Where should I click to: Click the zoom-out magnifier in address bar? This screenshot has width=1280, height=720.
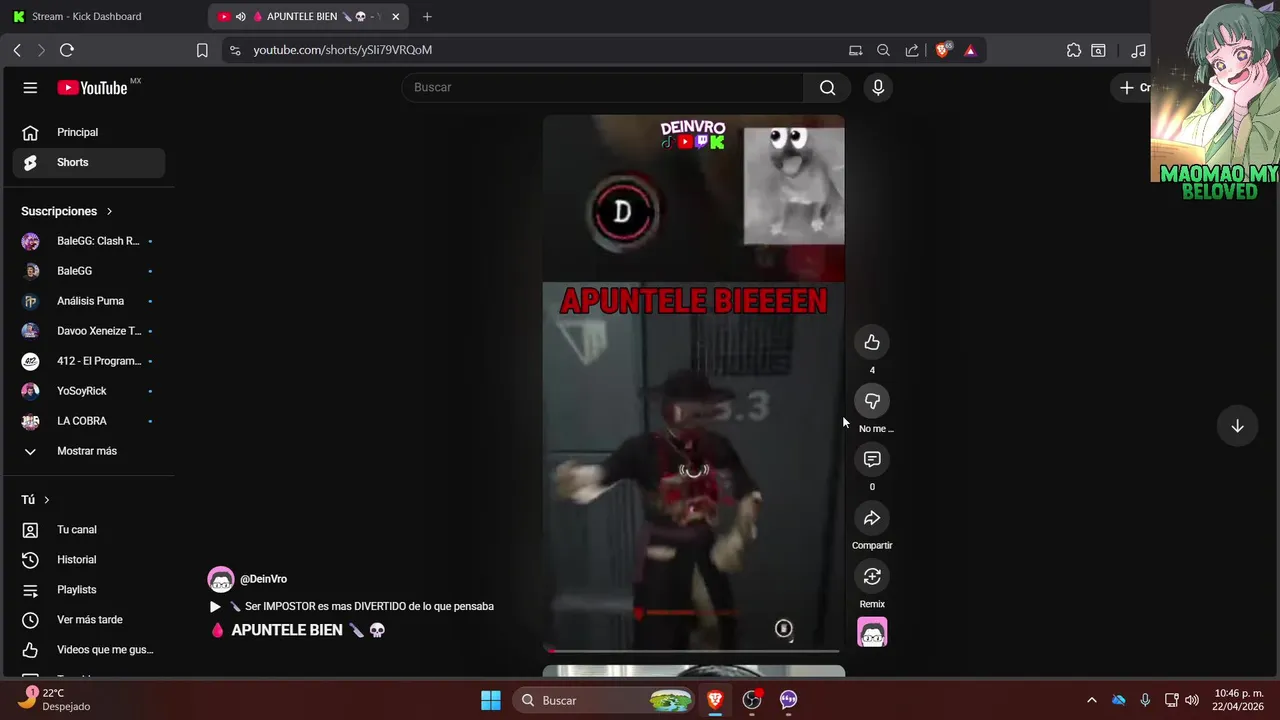[x=883, y=50]
